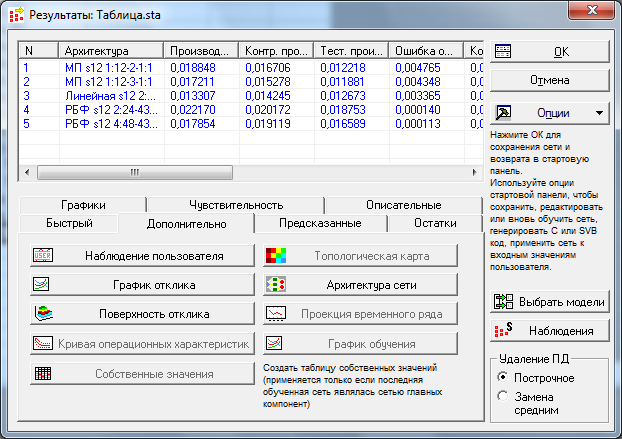Click the Выбрать модели icon
Image resolution: width=622 pixels, height=439 pixels.
click(x=503, y=302)
